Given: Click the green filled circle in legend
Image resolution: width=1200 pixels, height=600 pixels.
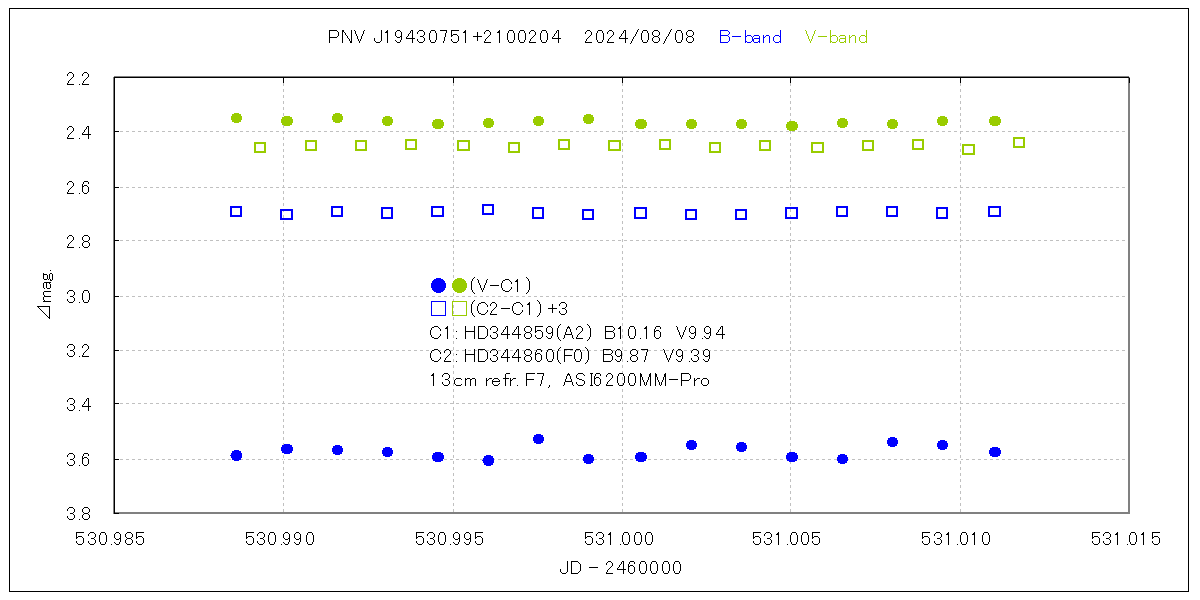Looking at the screenshot, I should pos(459,286).
